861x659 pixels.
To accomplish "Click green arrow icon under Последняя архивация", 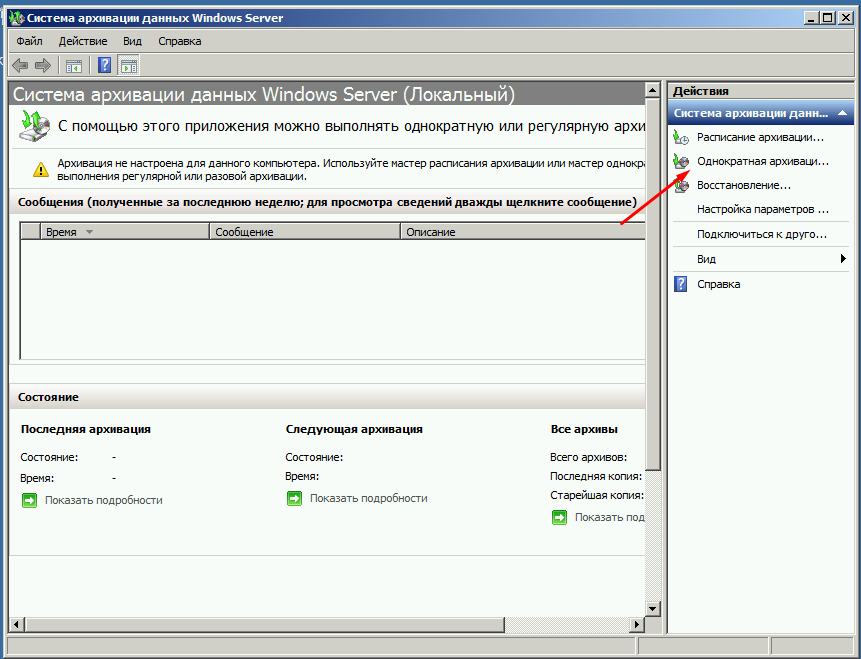I will pyautogui.click(x=29, y=499).
